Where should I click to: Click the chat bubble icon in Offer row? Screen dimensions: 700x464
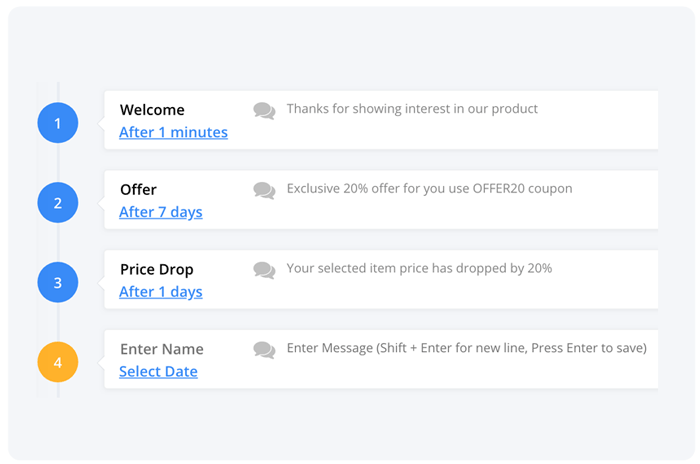coord(264,190)
